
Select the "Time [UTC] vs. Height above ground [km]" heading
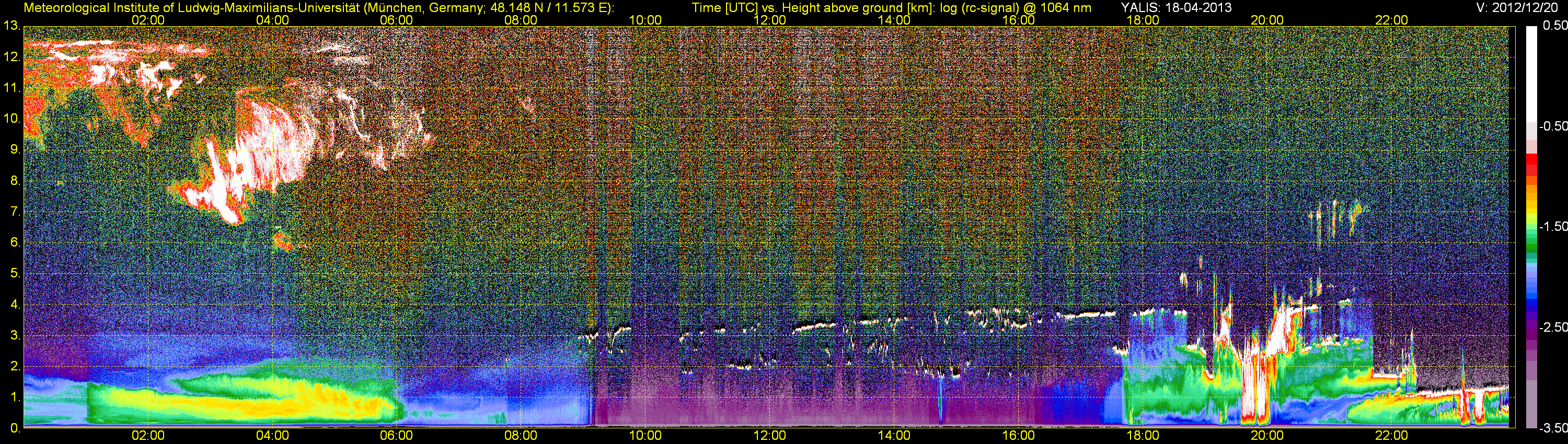813,8
